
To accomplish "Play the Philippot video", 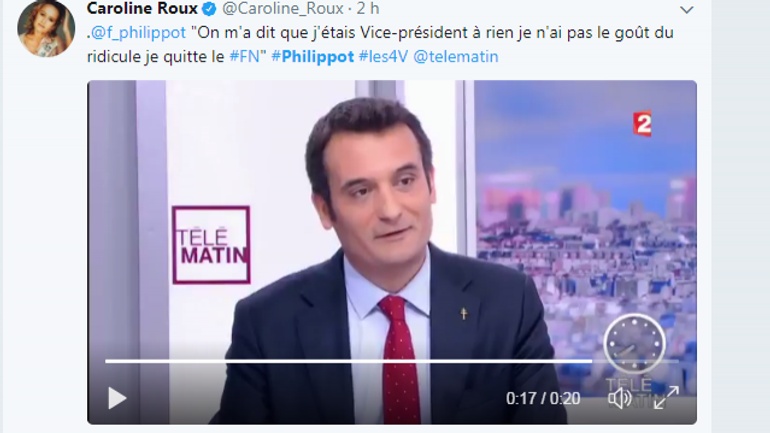I will (117, 398).
